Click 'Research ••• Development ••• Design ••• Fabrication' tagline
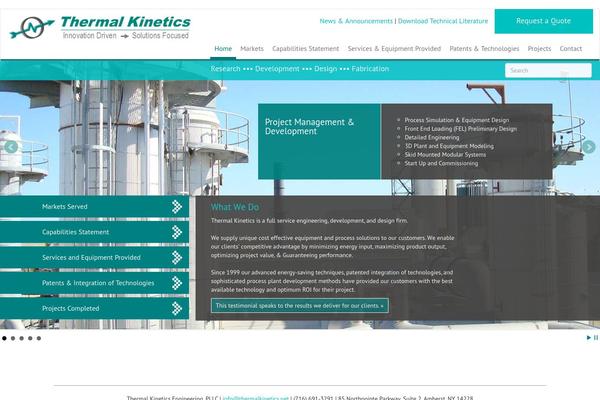600x400 pixels. [x=300, y=69]
